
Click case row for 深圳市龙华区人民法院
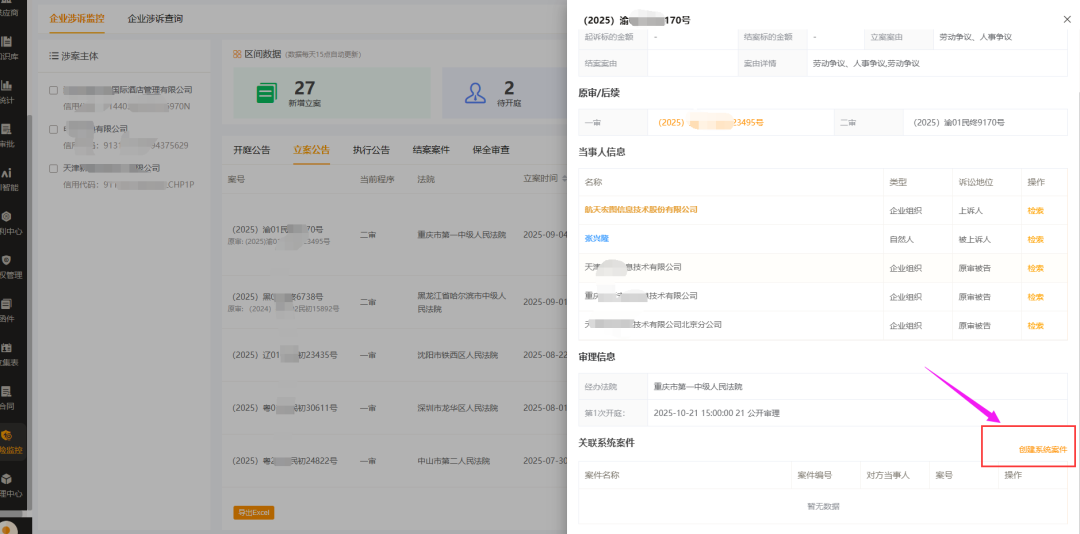(394, 408)
